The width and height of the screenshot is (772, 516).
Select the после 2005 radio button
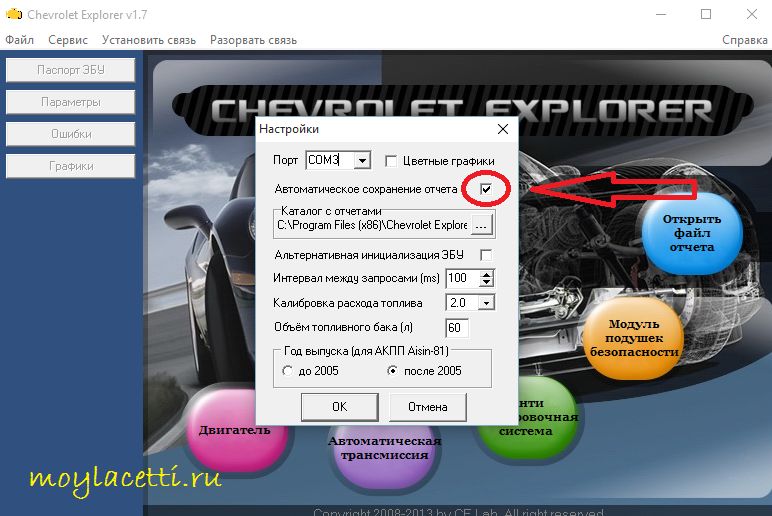(392, 371)
